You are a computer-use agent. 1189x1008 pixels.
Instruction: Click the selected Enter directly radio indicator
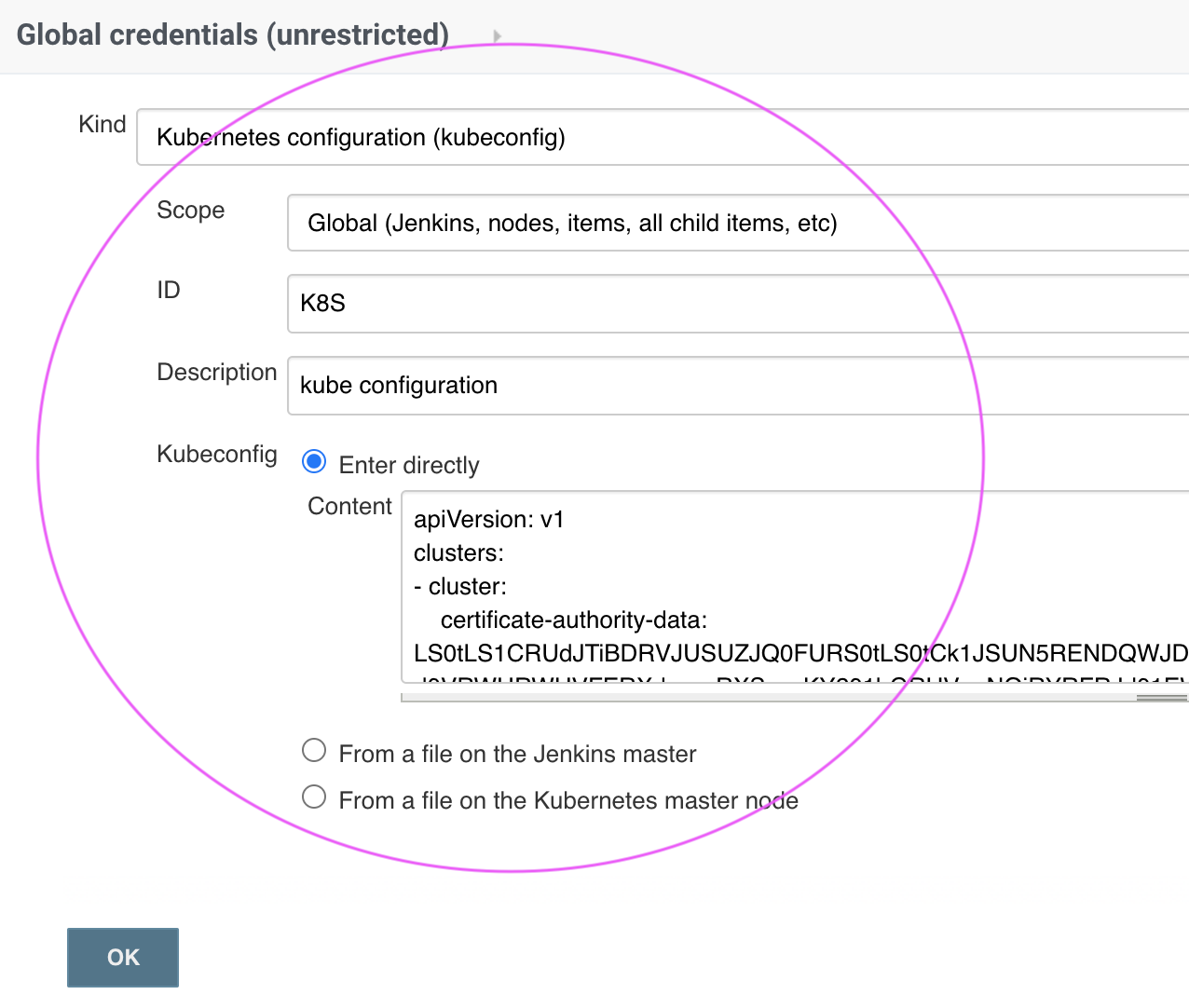[x=314, y=460]
